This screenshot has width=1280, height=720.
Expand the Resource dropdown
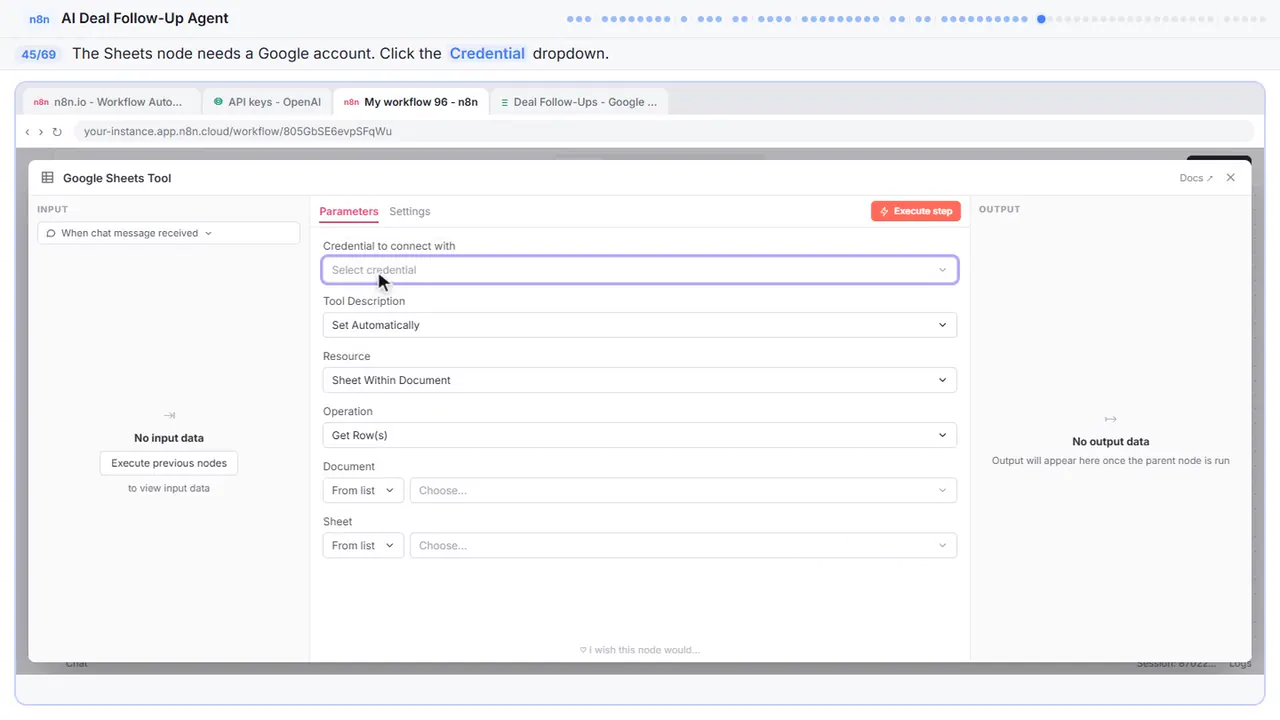(640, 380)
